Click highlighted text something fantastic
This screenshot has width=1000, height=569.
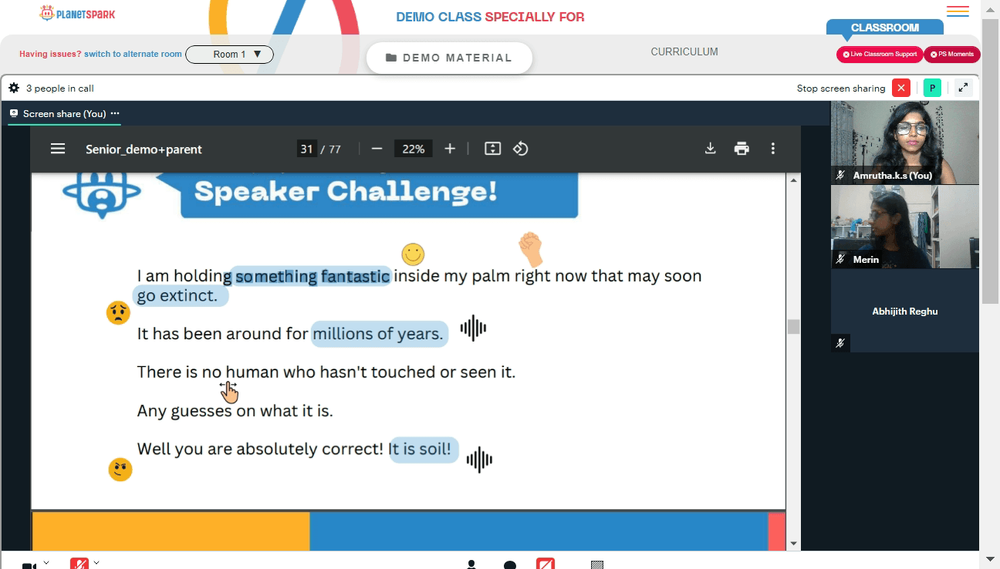312,276
